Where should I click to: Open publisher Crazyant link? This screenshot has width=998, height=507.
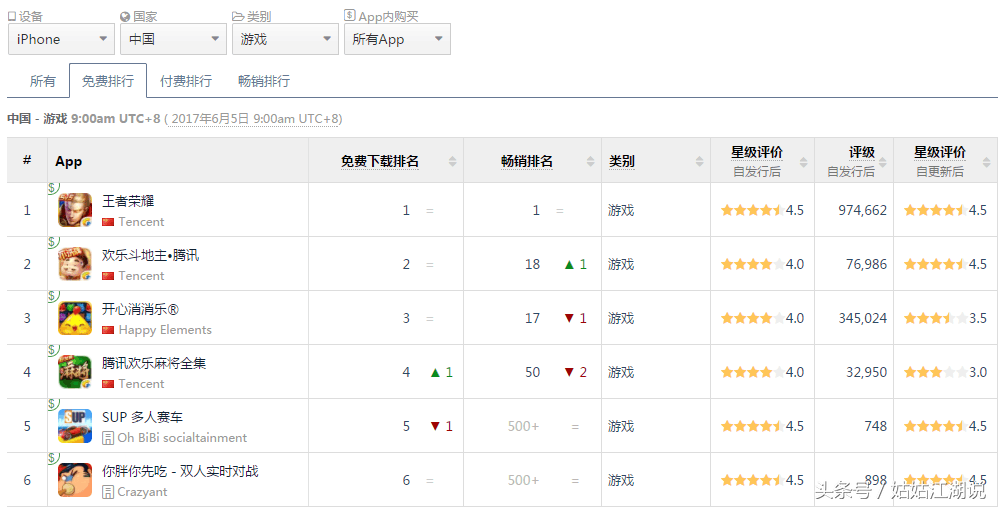(x=143, y=492)
